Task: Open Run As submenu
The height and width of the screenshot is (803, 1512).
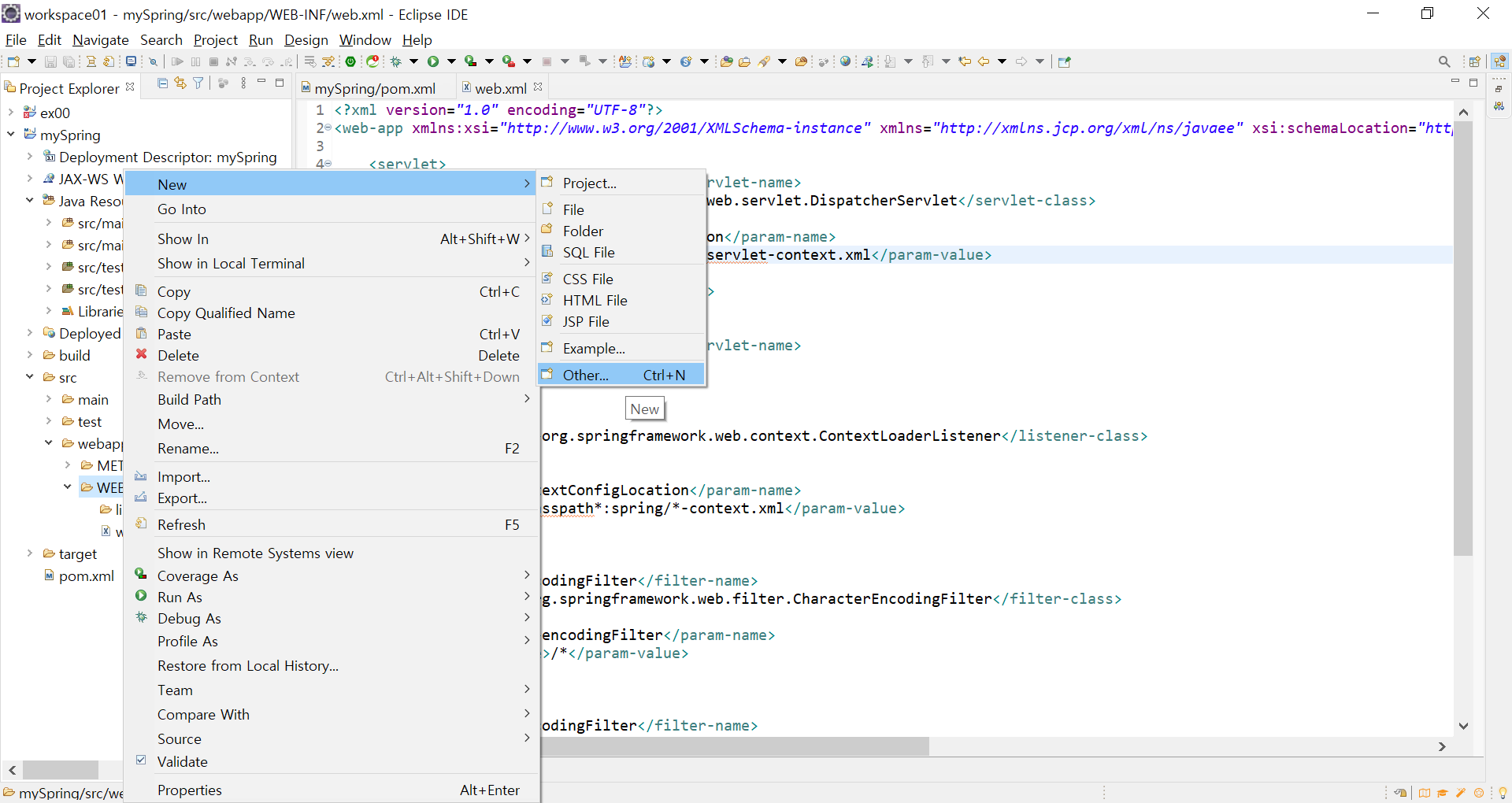Action: coord(332,597)
